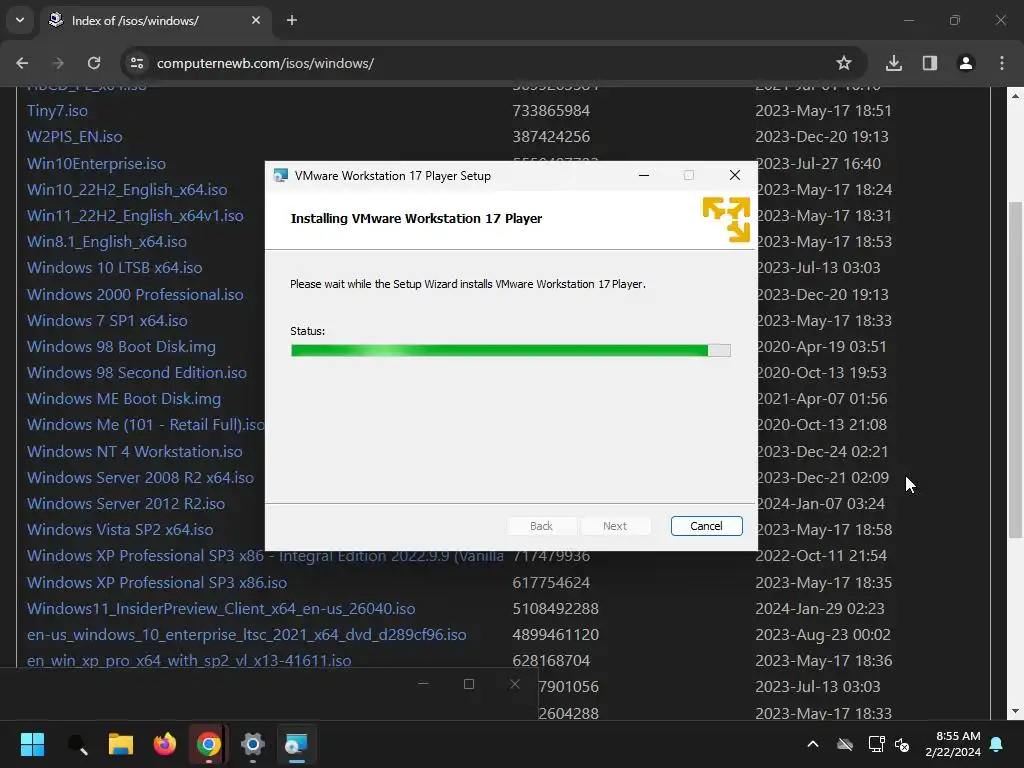Viewport: 1024px width, 768px height.
Task: Open Chrome downloads icon
Action: [894, 63]
